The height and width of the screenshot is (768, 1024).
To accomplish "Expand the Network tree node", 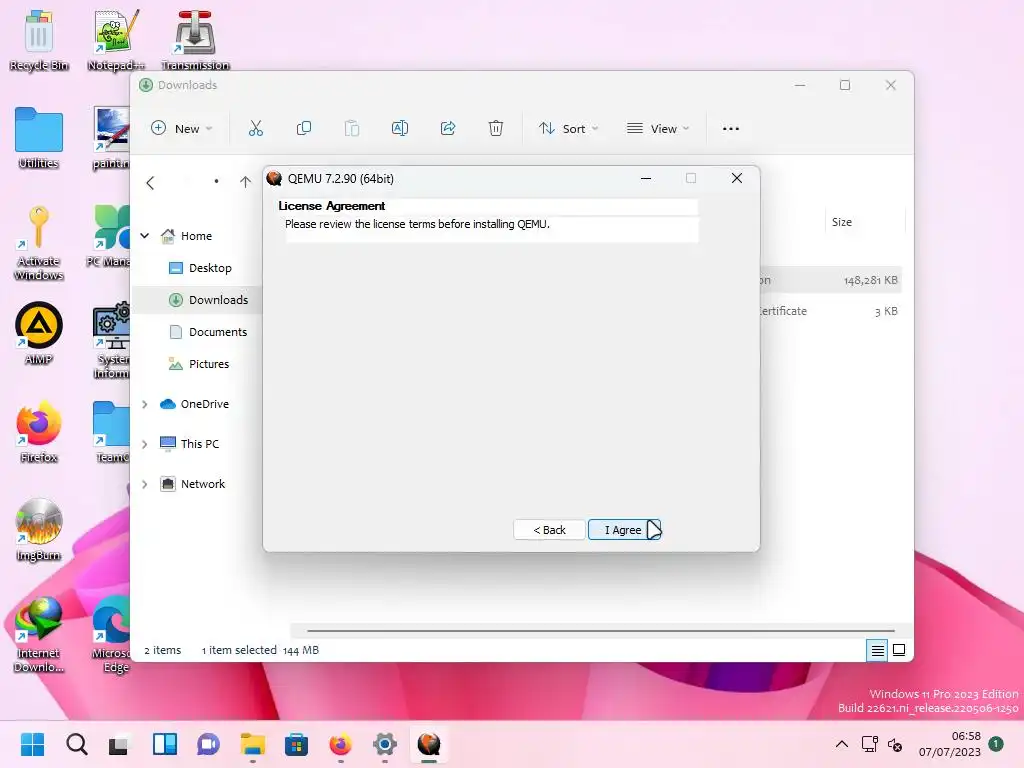I will (145, 484).
